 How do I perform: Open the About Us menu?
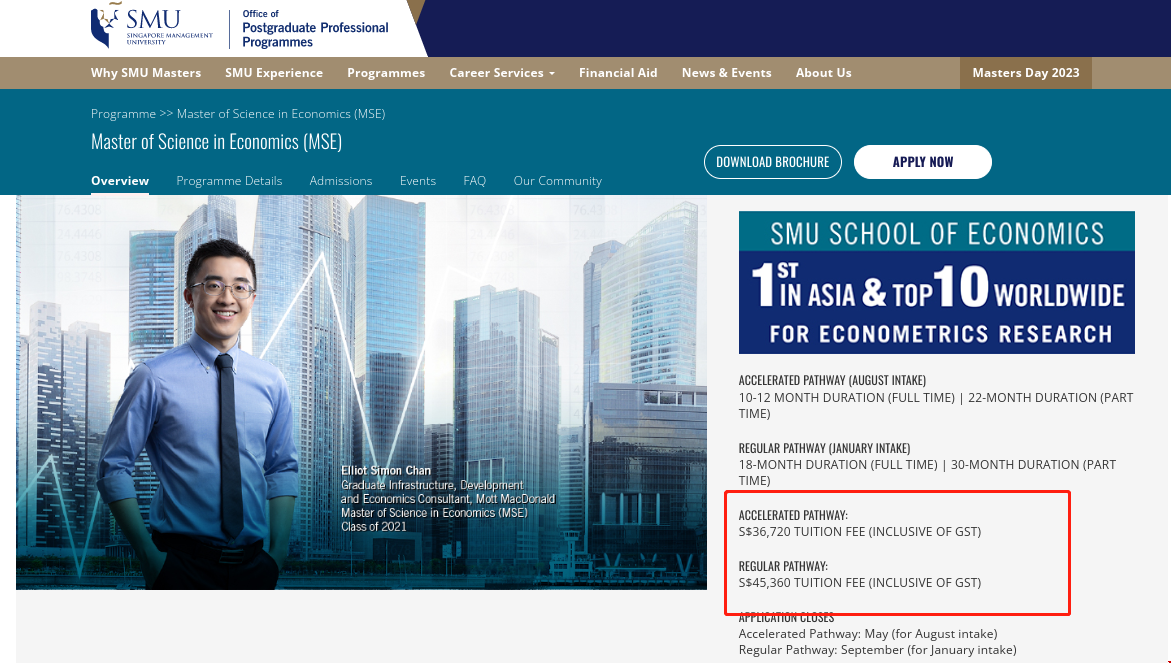[x=823, y=73]
